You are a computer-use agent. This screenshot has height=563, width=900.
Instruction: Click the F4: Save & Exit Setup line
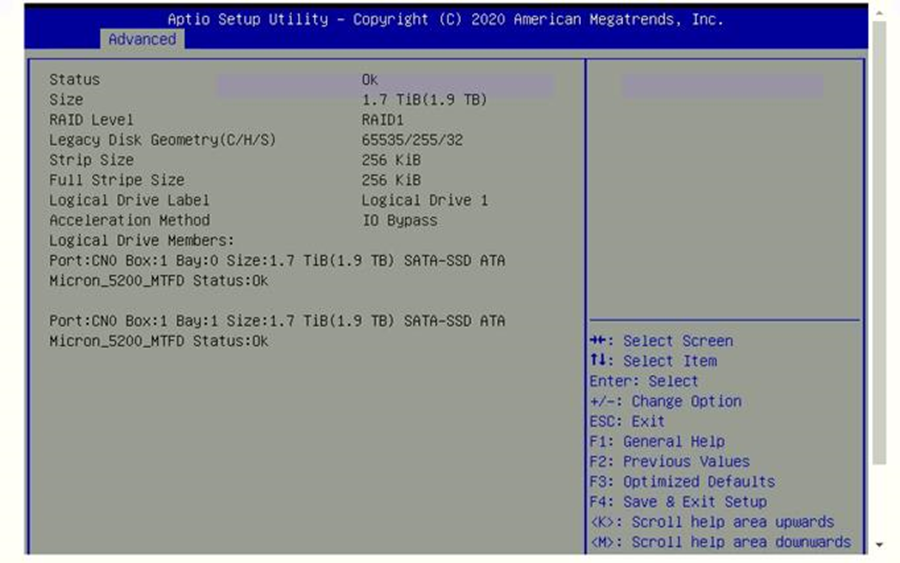(x=678, y=502)
